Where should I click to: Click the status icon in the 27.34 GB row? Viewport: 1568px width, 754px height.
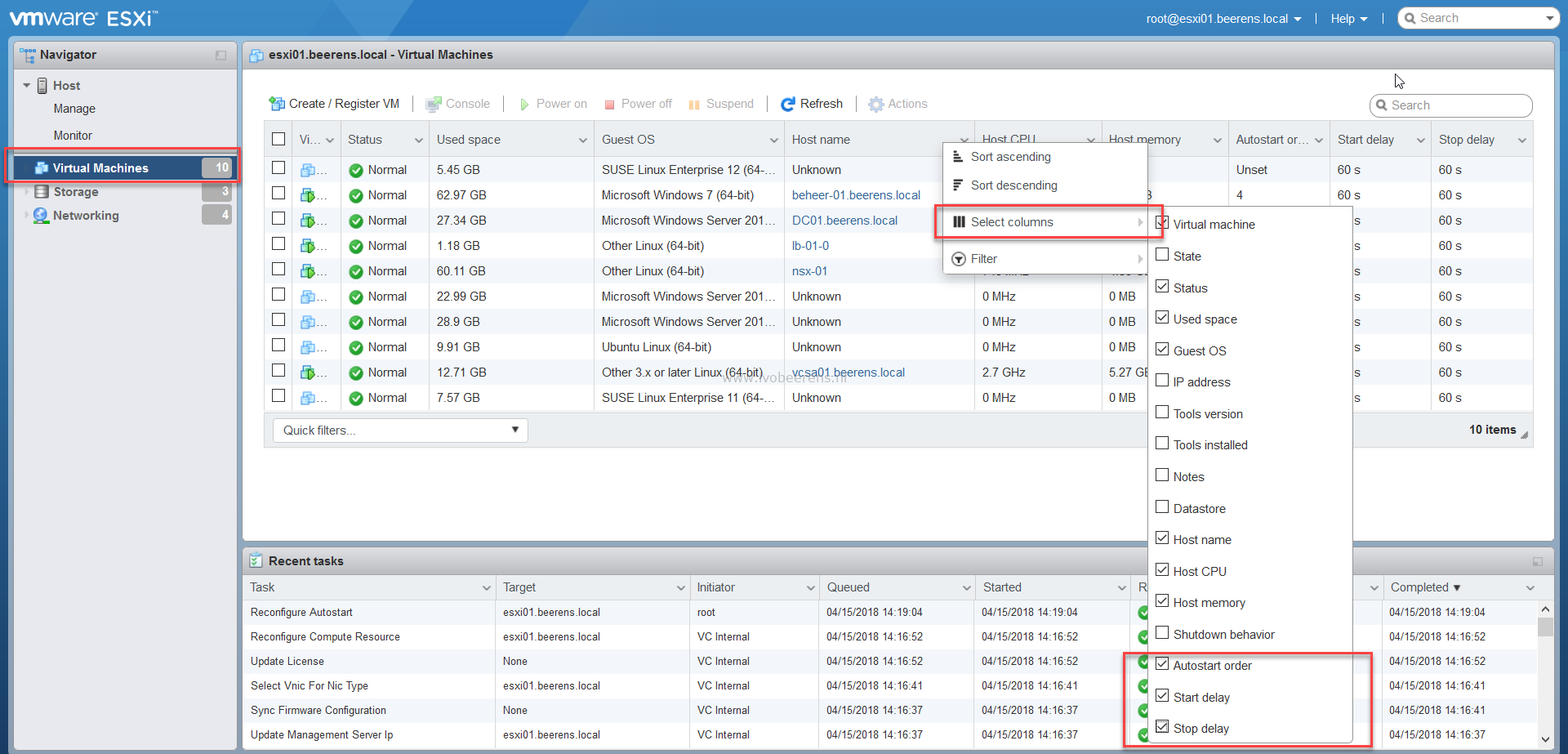tap(356, 221)
